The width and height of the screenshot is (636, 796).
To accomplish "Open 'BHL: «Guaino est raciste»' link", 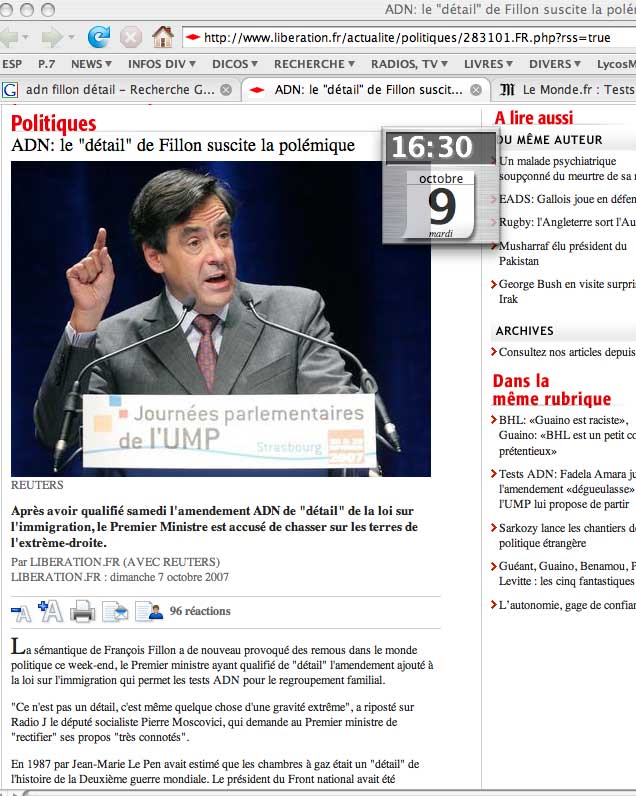I will (567, 435).
